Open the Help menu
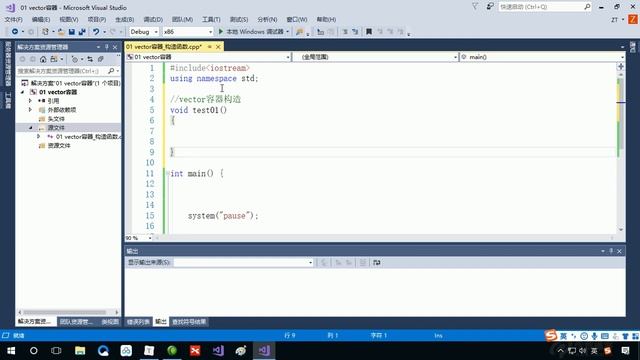The height and width of the screenshot is (360, 640). click(x=326, y=19)
